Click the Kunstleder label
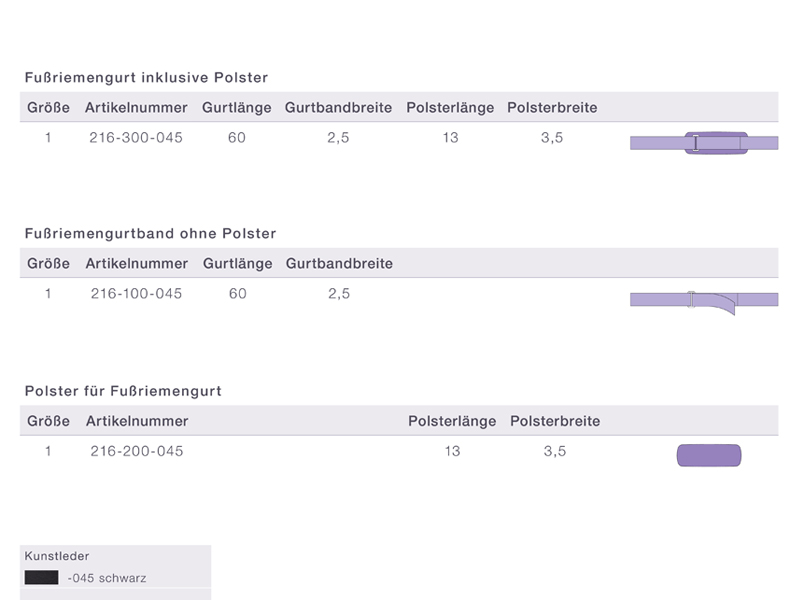Image resolution: width=800 pixels, height=600 pixels. tap(57, 556)
